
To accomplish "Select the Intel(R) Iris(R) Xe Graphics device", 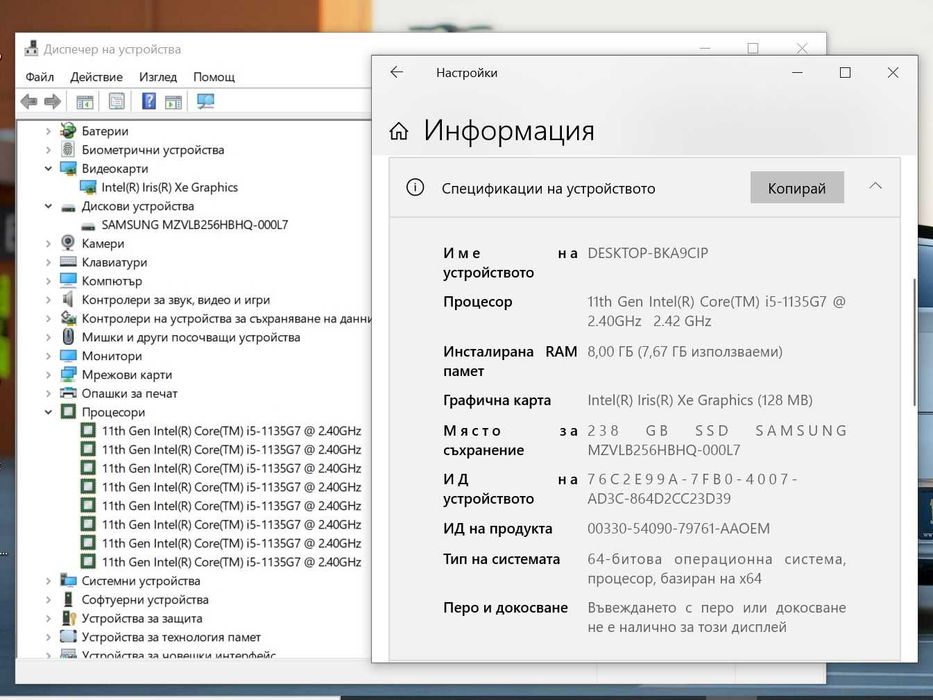I will [169, 188].
